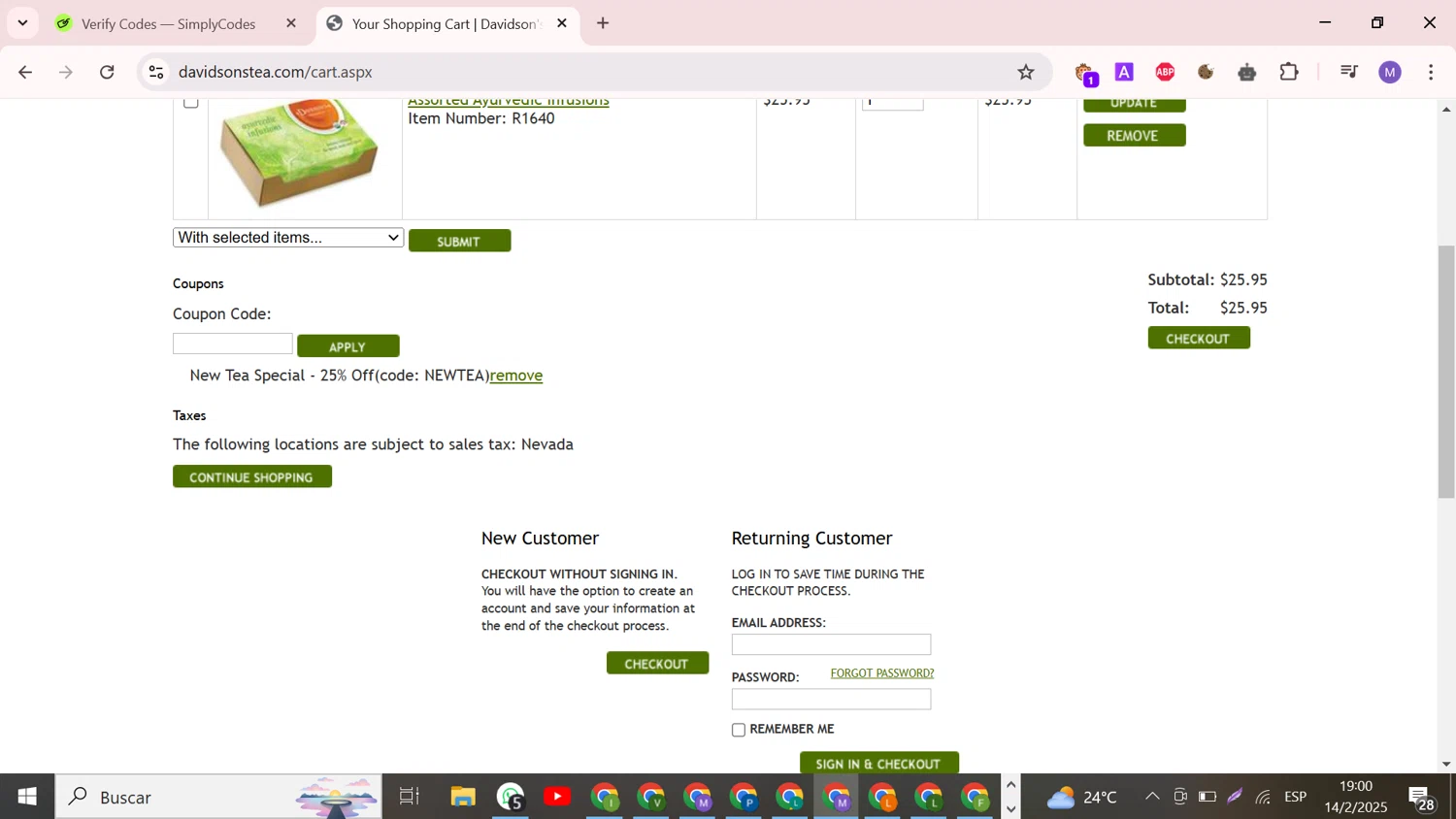Open the Extensions puzzle menu
Screen dimensions: 1456x819
(x=1289, y=72)
